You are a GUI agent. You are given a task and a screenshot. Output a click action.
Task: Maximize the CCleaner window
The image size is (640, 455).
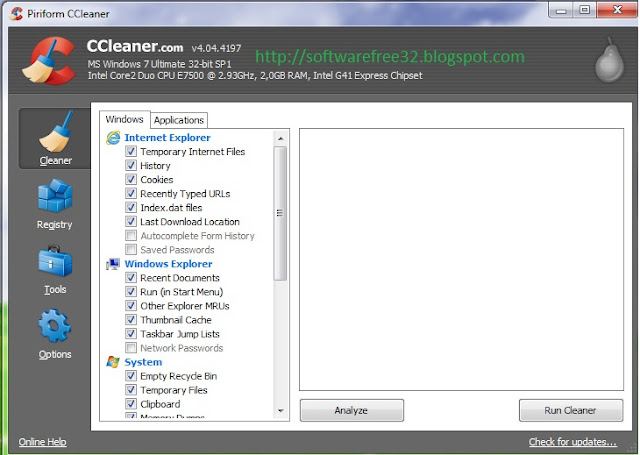coord(584,10)
